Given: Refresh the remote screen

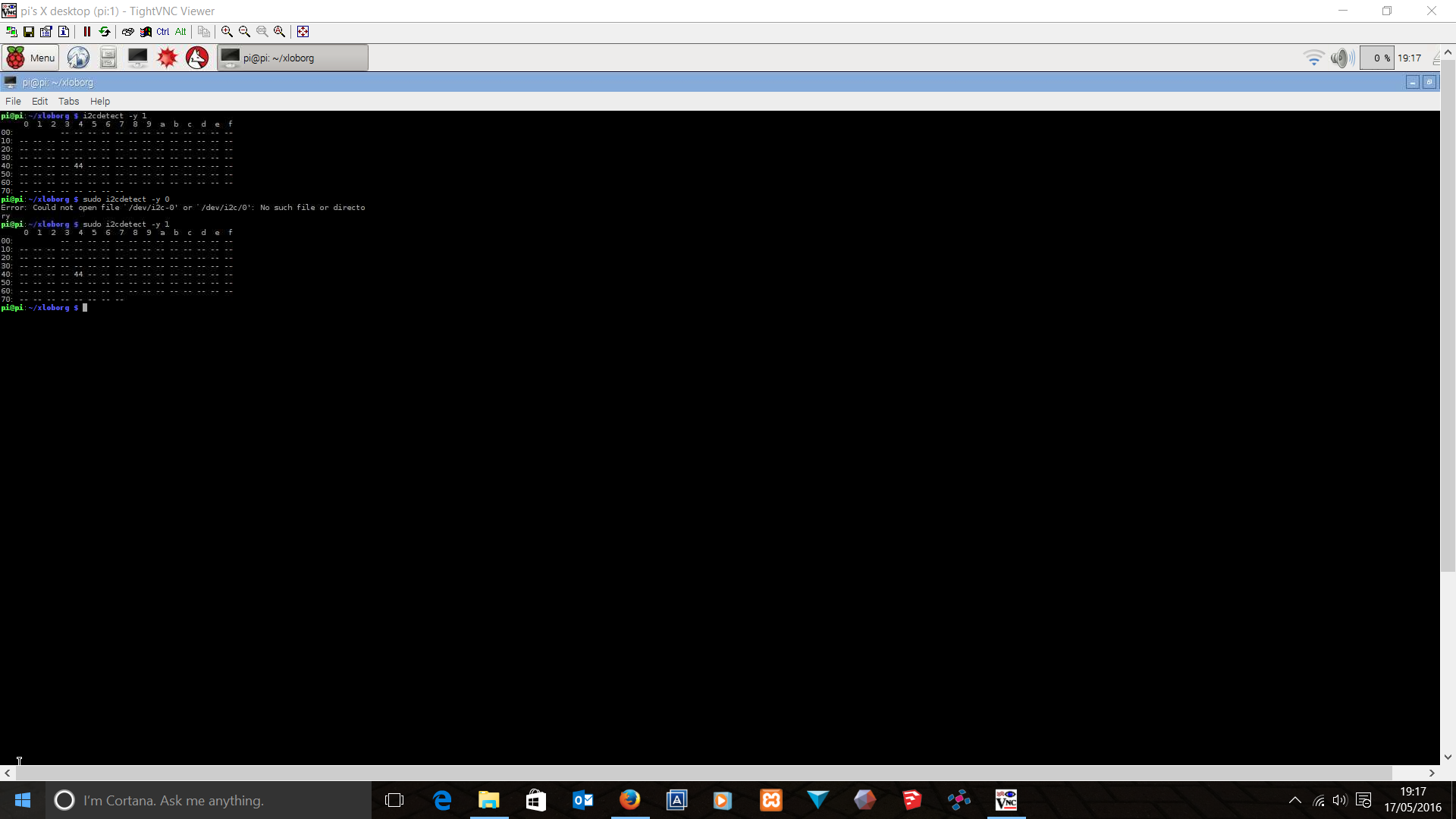Looking at the screenshot, I should coord(105,32).
